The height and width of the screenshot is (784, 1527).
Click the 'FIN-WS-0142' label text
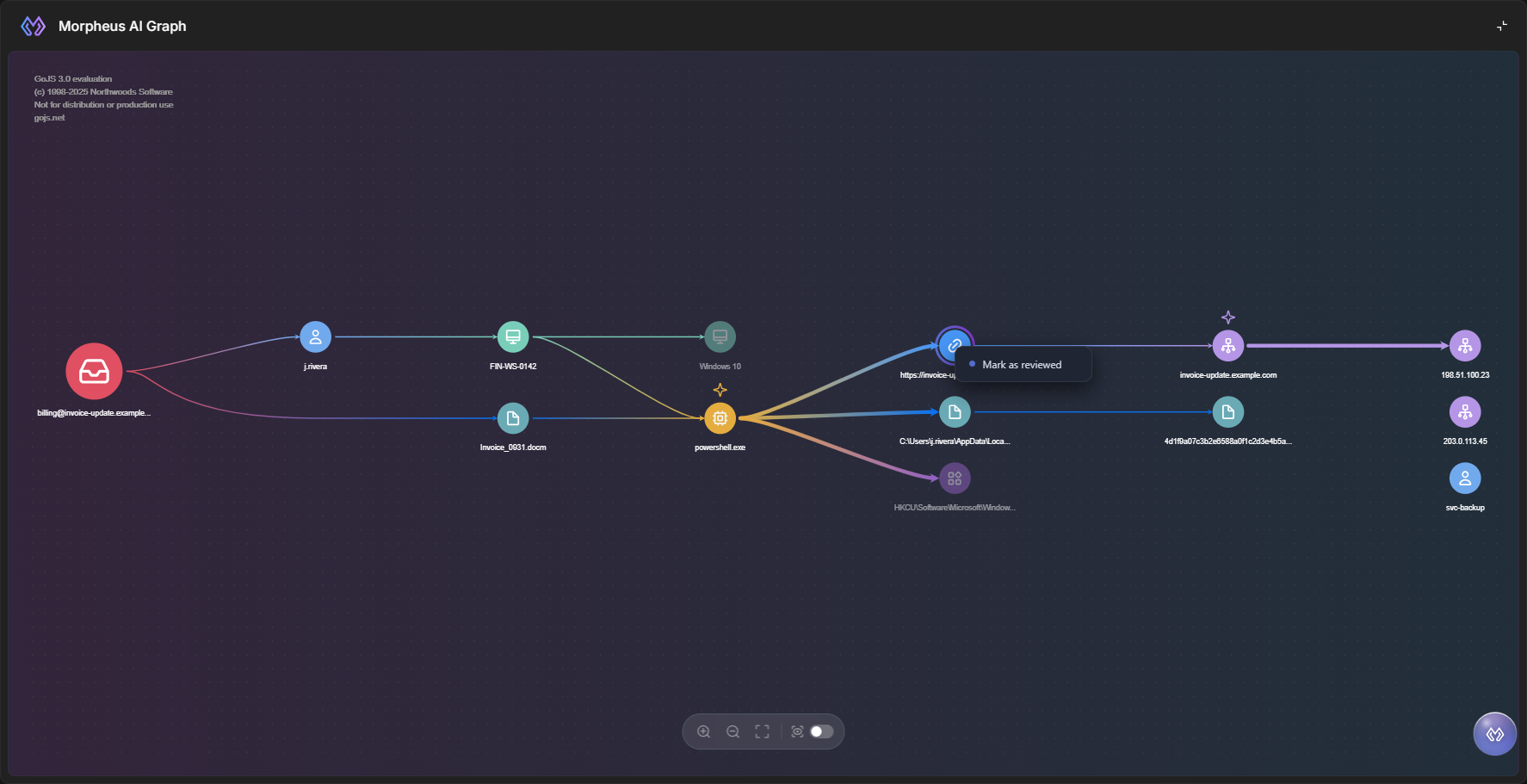(x=513, y=367)
